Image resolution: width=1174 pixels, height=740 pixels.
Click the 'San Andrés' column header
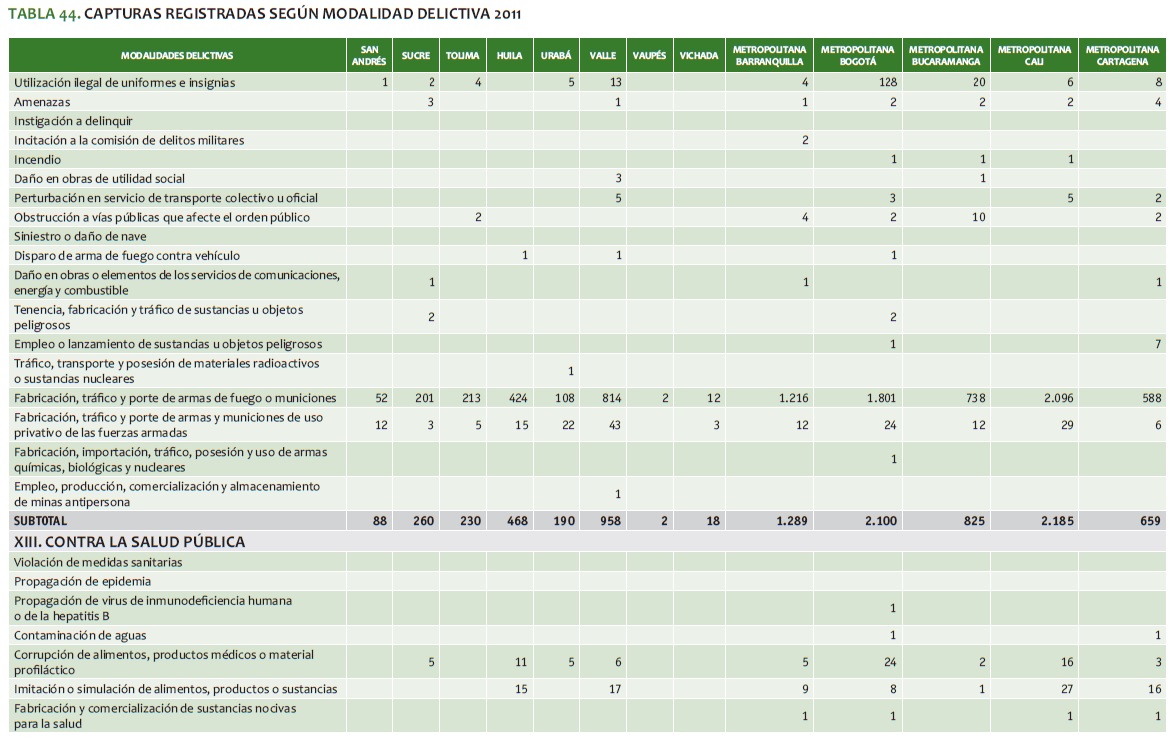368,56
